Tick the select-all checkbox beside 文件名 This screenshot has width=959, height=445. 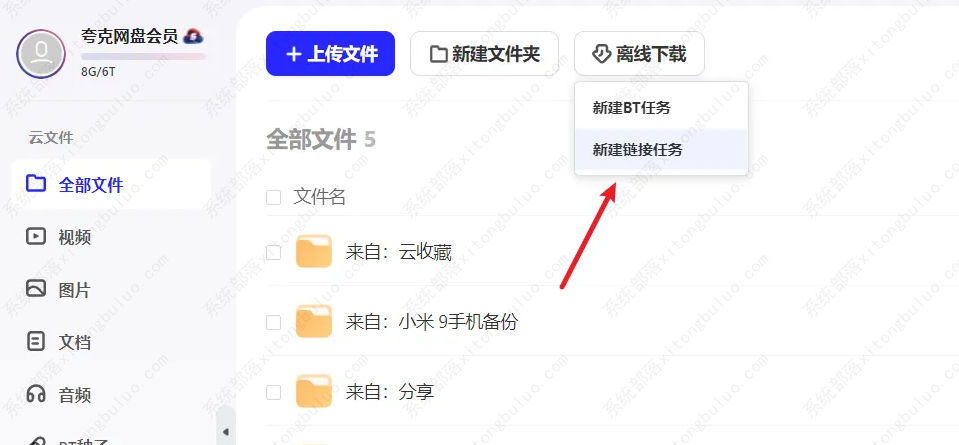point(273,197)
